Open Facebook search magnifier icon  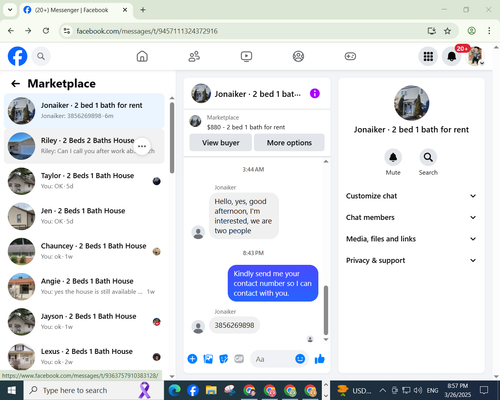[x=41, y=56]
